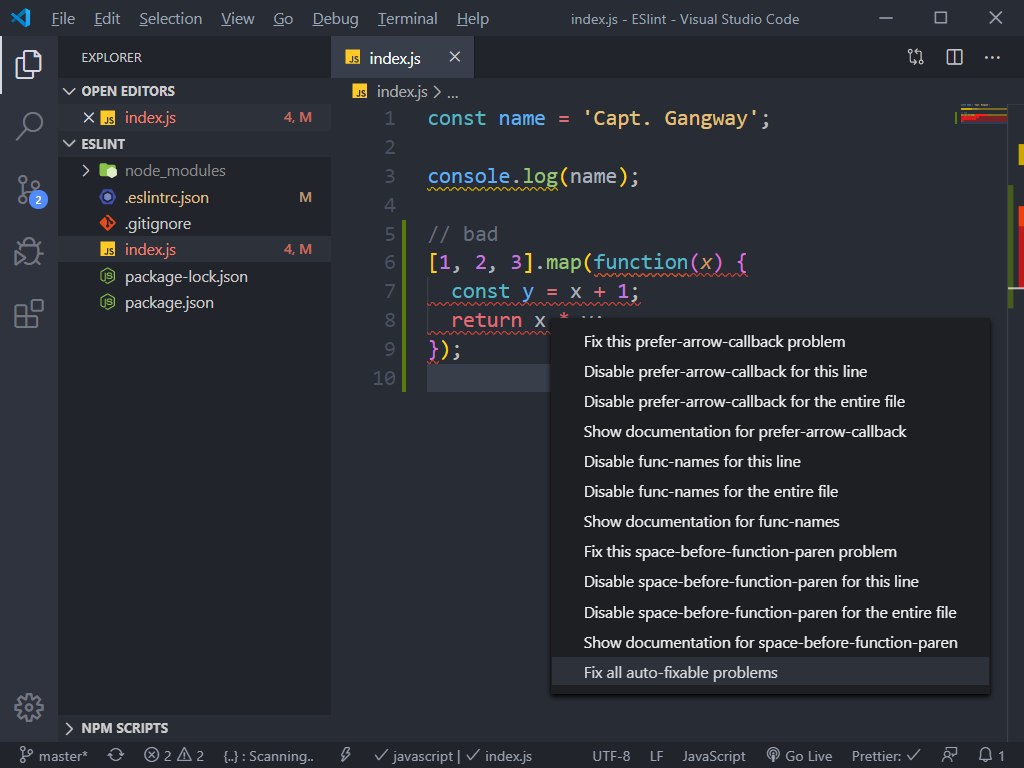Collapse the Open Editors section
1024x768 pixels.
coord(195,91)
